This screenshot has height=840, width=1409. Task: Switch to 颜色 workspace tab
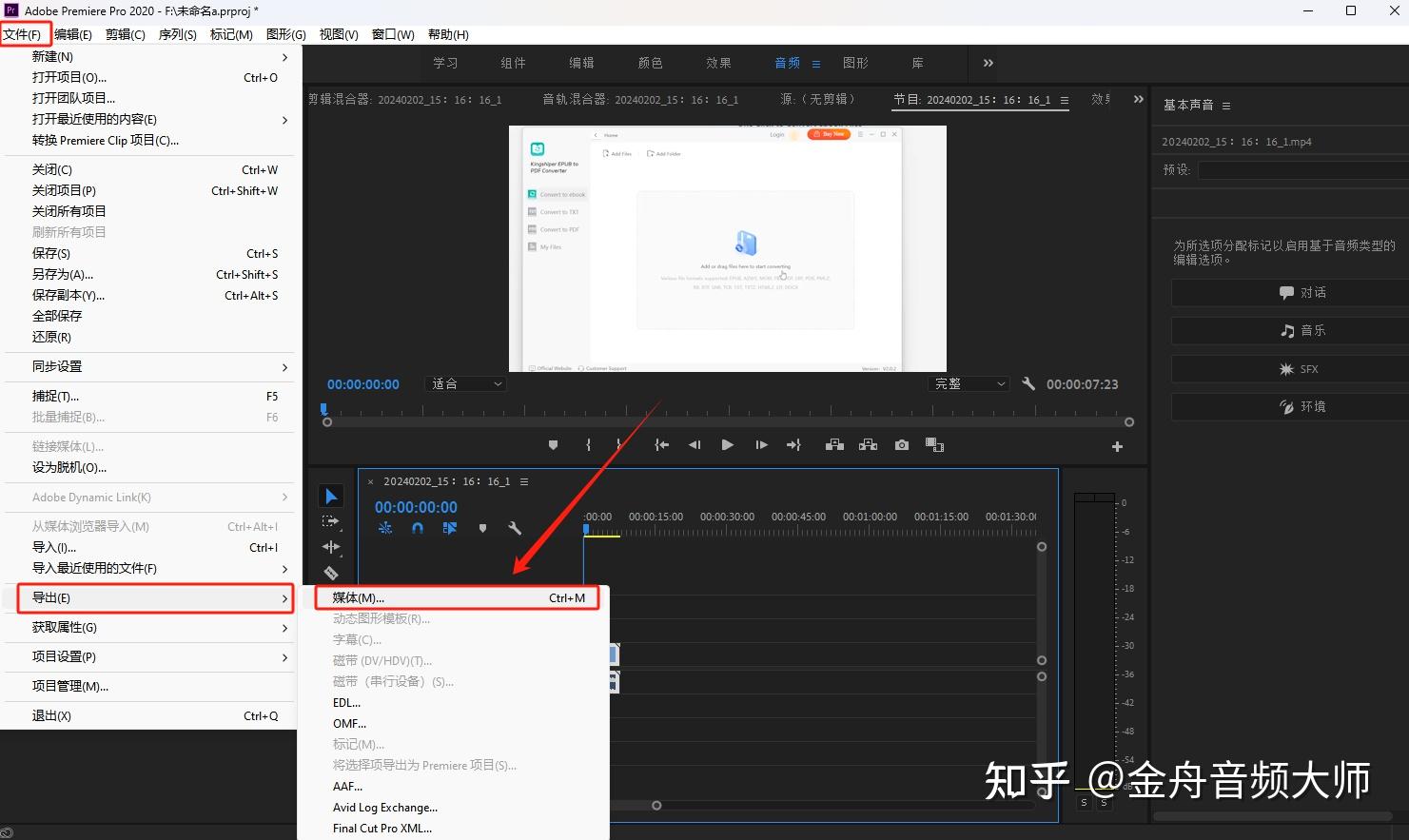pos(650,63)
